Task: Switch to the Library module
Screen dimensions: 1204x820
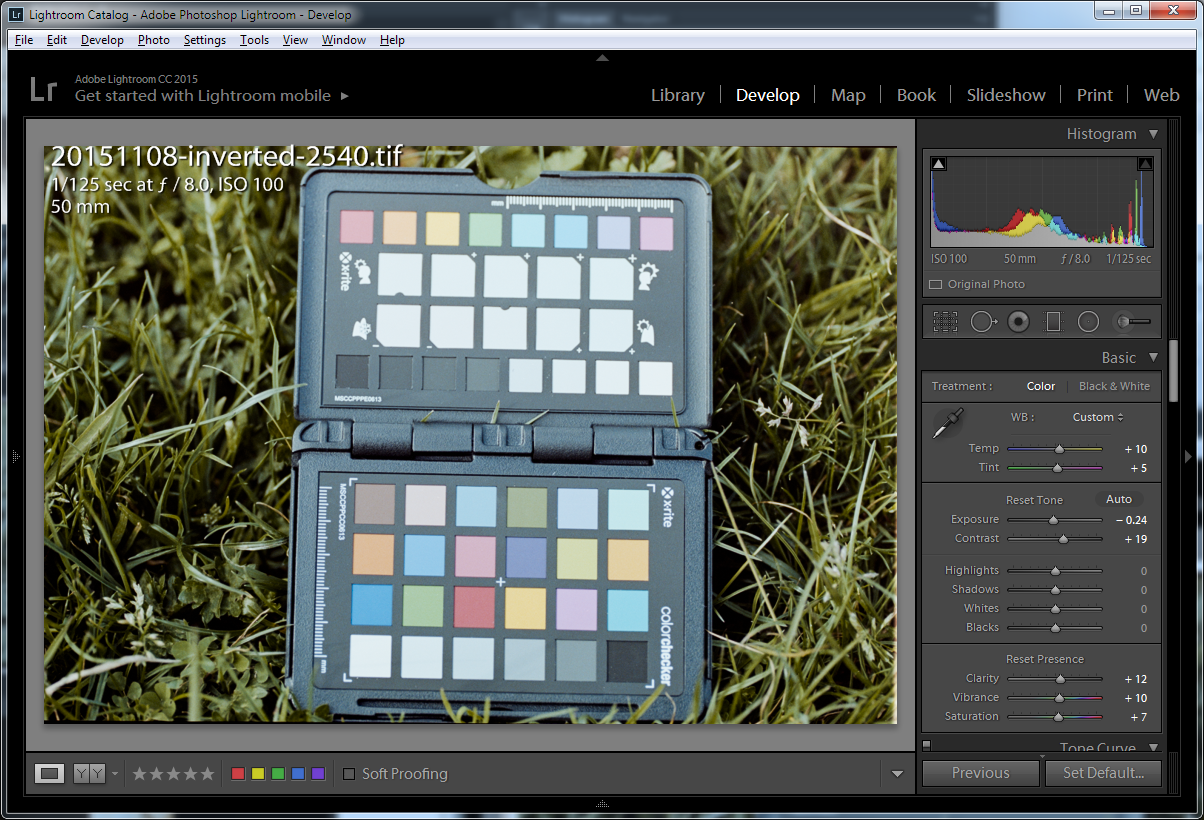Action: pos(677,95)
